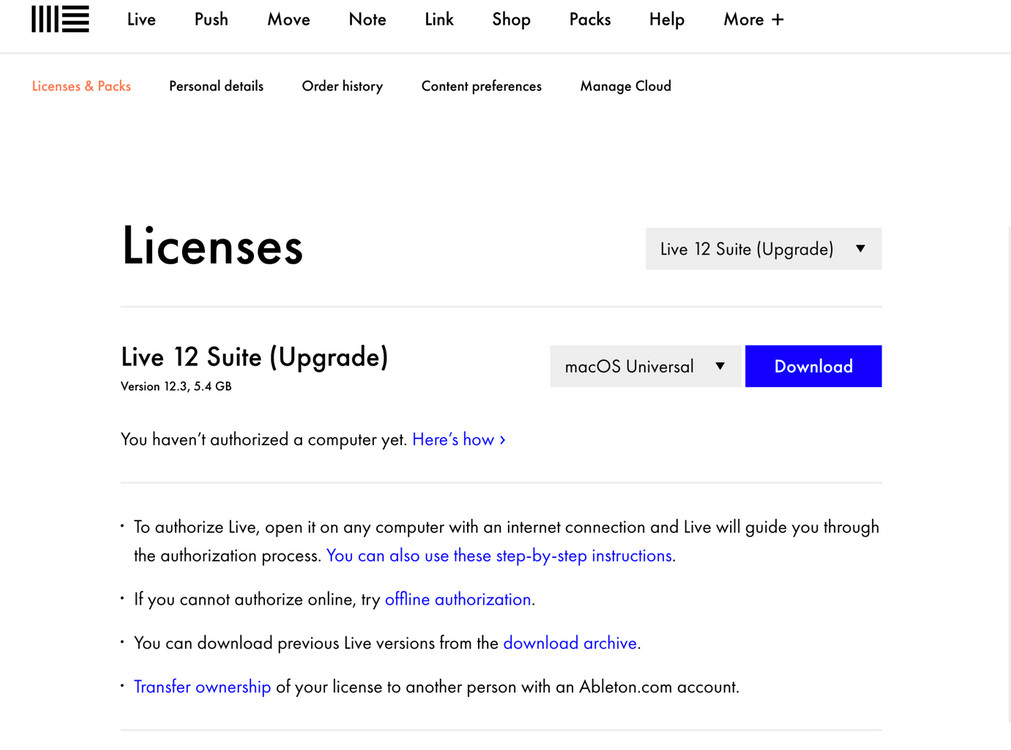The width and height of the screenshot is (1011, 750).
Task: Open the license selector dropdown
Action: tap(763, 249)
